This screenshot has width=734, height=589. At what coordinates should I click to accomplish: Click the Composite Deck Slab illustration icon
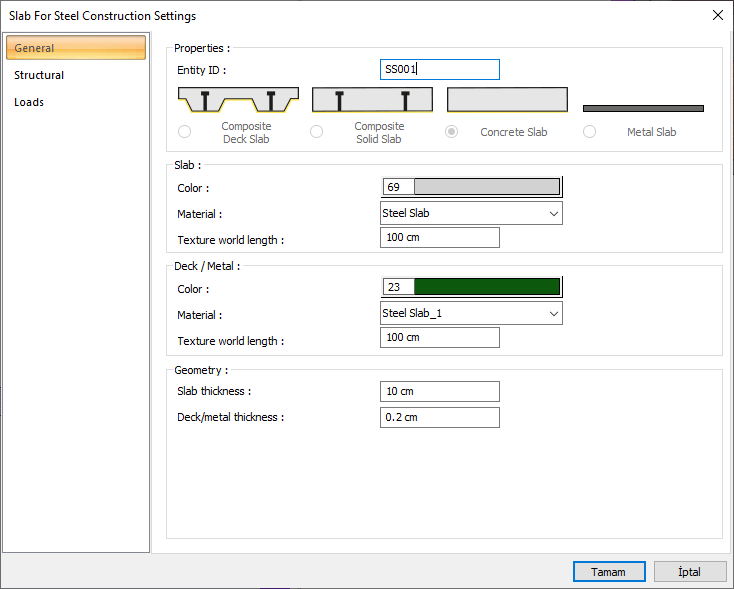(238, 100)
